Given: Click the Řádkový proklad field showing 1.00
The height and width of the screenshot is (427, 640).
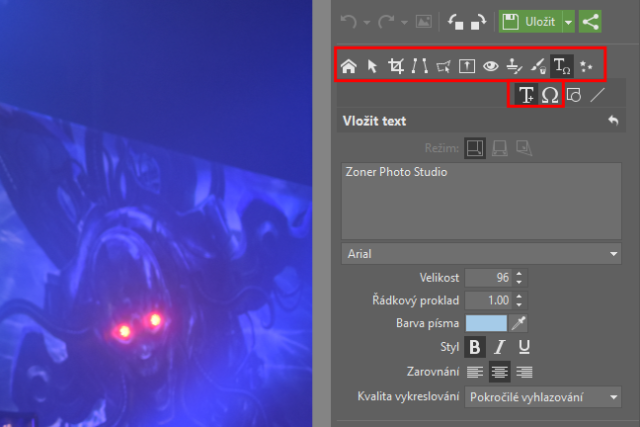Looking at the screenshot, I should (x=488, y=300).
